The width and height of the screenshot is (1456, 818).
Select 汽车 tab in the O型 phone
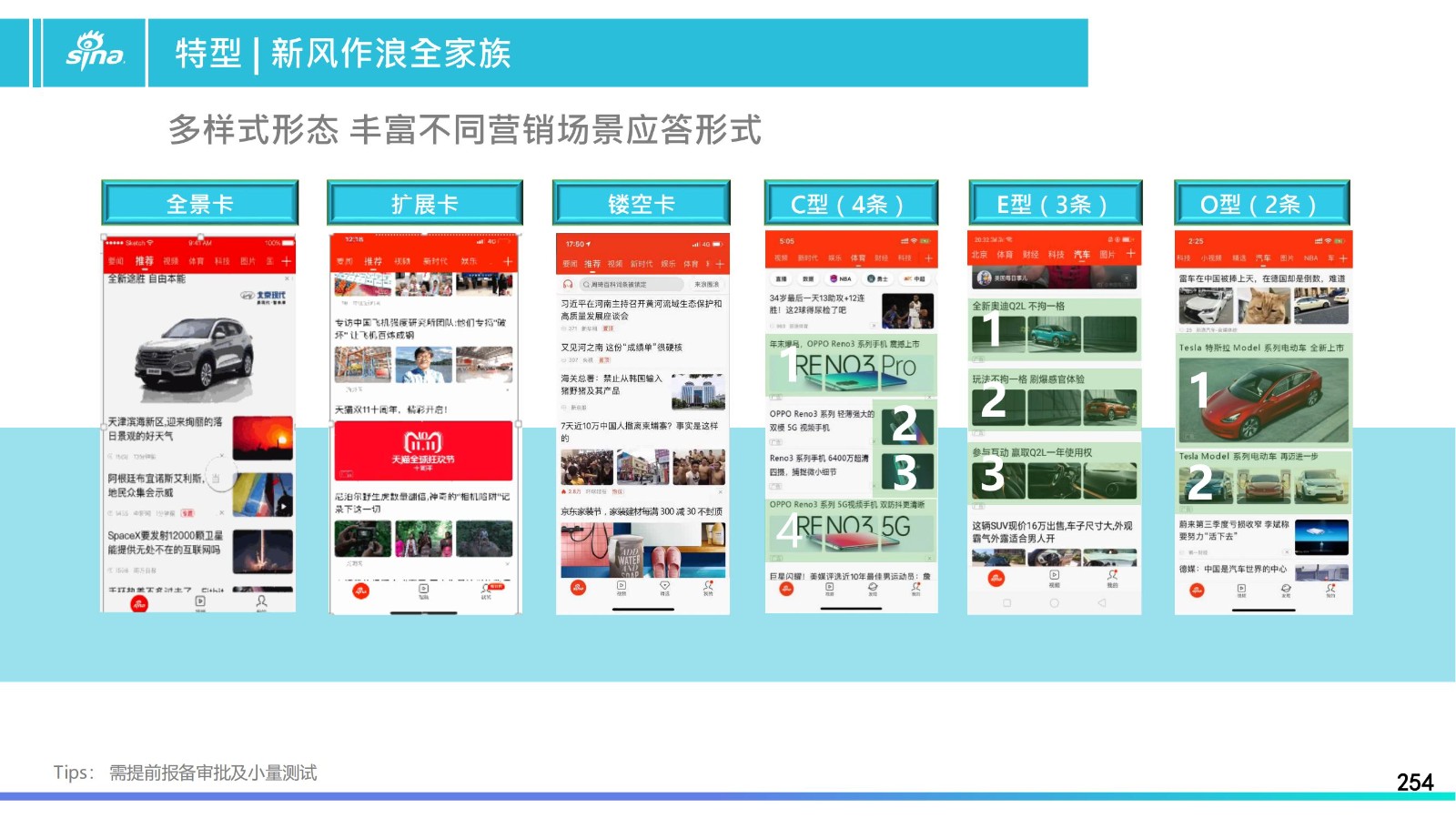pyautogui.click(x=1263, y=258)
